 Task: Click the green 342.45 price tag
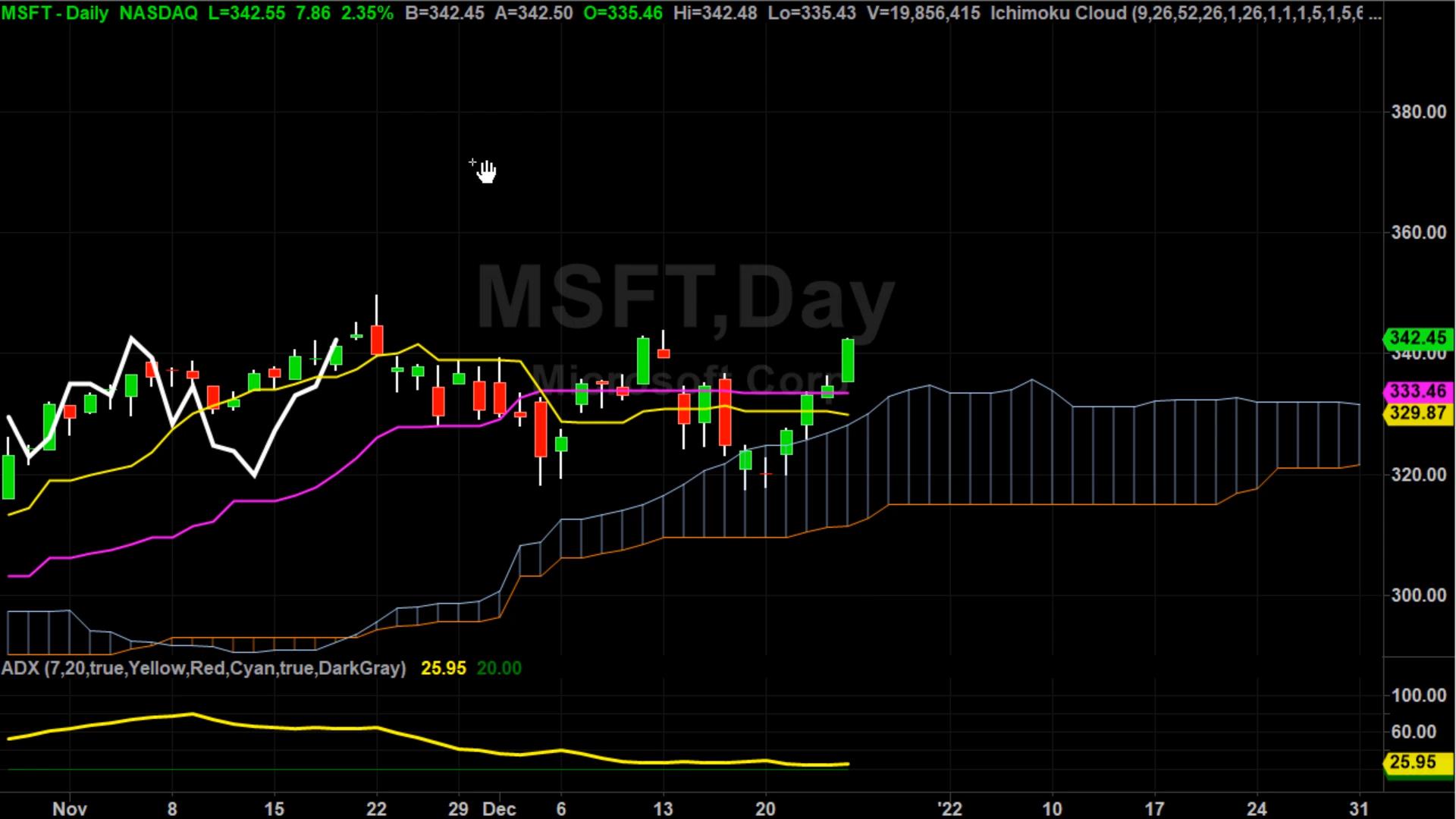(x=1417, y=337)
